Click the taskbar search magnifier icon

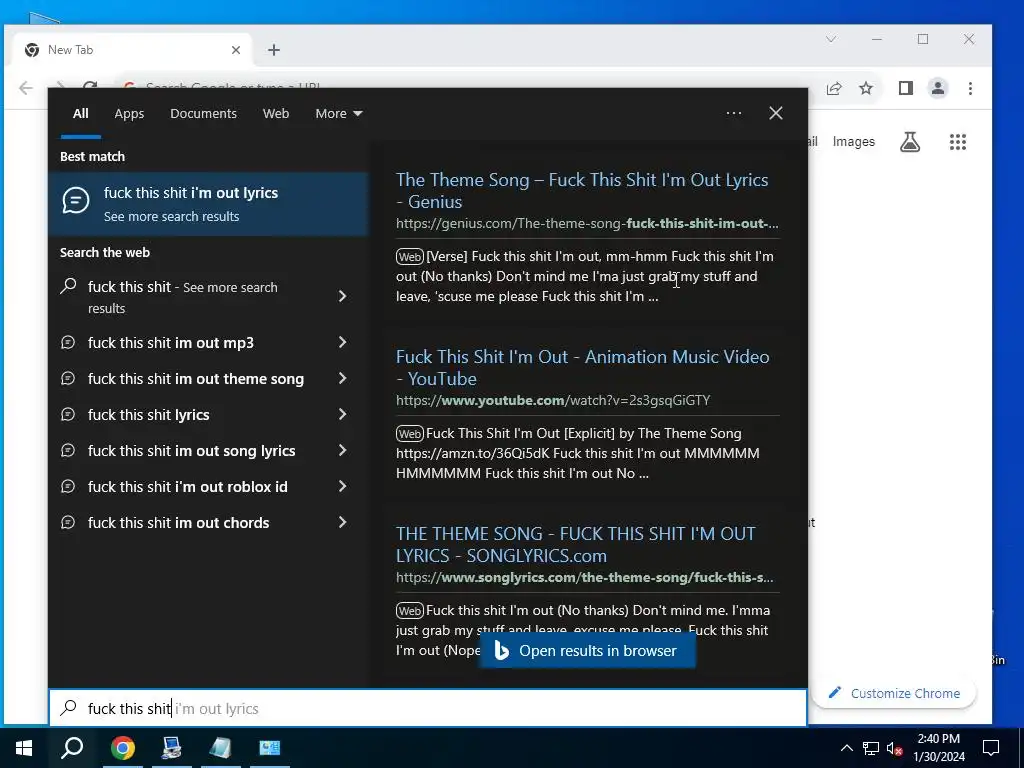click(x=72, y=748)
